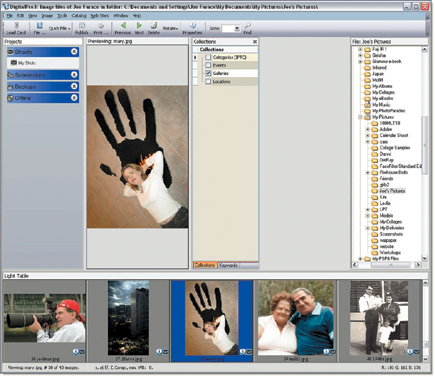Click the My Shots camera icon
The image size is (435, 377).
pyautogui.click(x=14, y=63)
